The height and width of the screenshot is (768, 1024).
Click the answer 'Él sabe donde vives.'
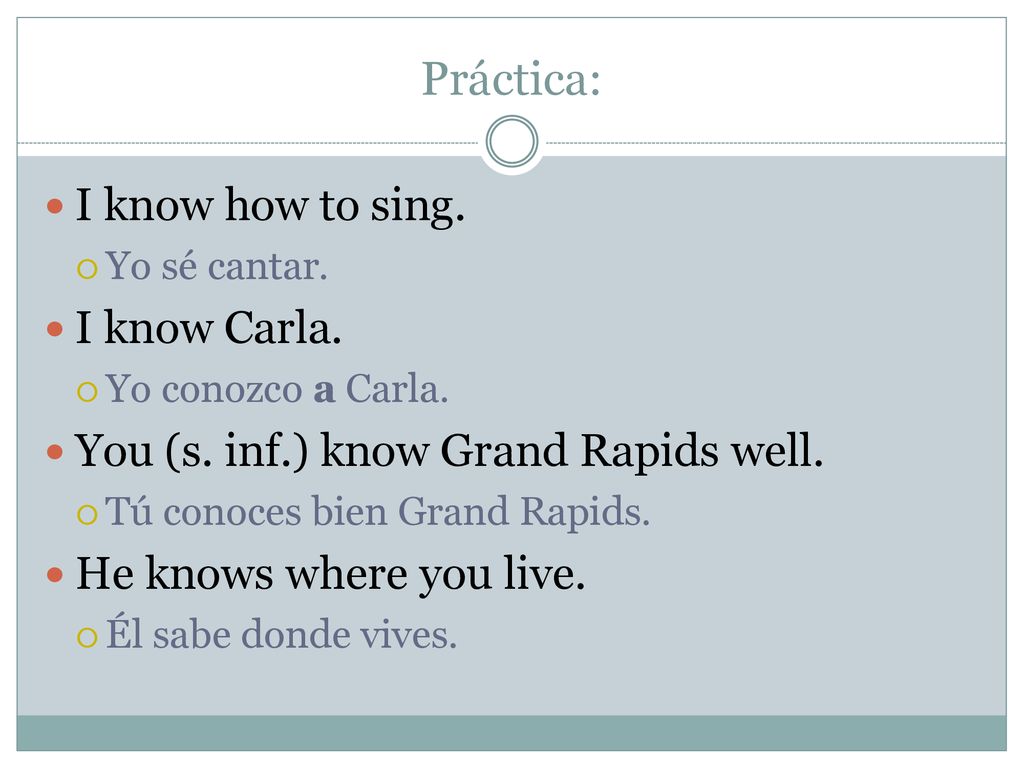pyautogui.click(x=281, y=633)
